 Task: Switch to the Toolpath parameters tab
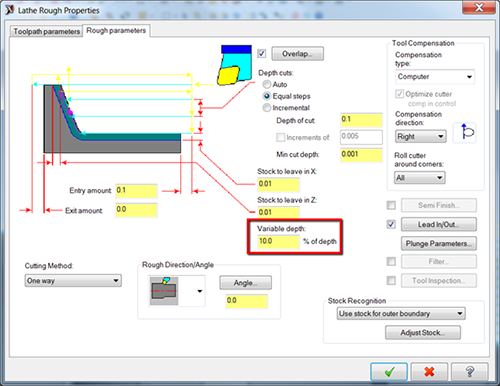click(46, 31)
